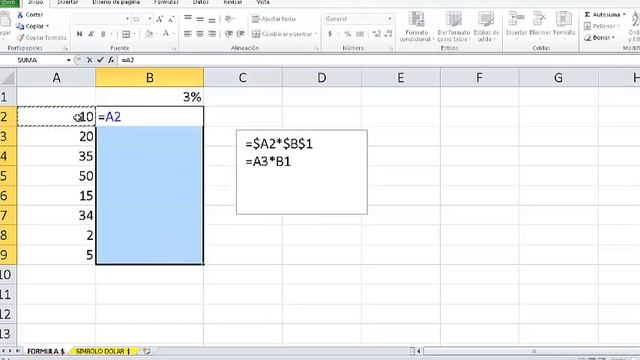Image resolution: width=640 pixels, height=360 pixels.
Task: Toggle underline S formatting
Action: (x=103, y=34)
